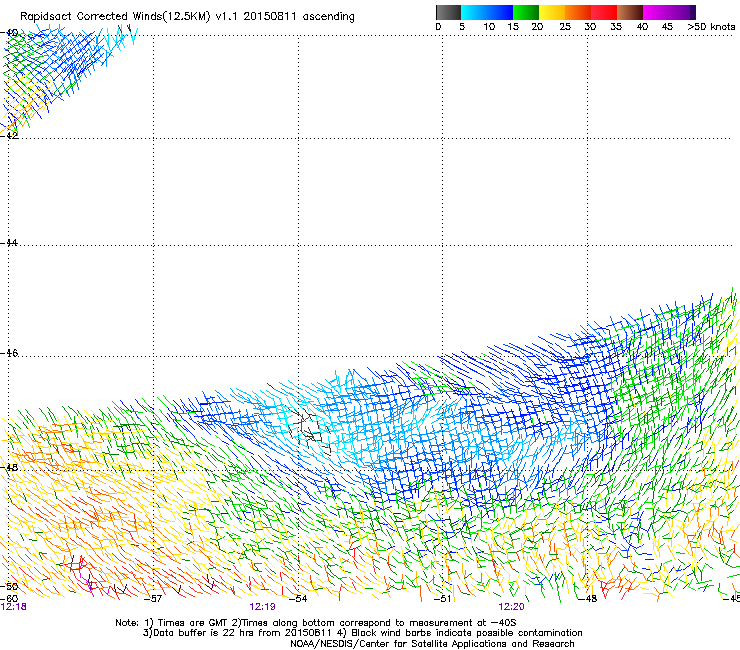
Task: Click the purple time label '12:20'
Action: [511, 607]
